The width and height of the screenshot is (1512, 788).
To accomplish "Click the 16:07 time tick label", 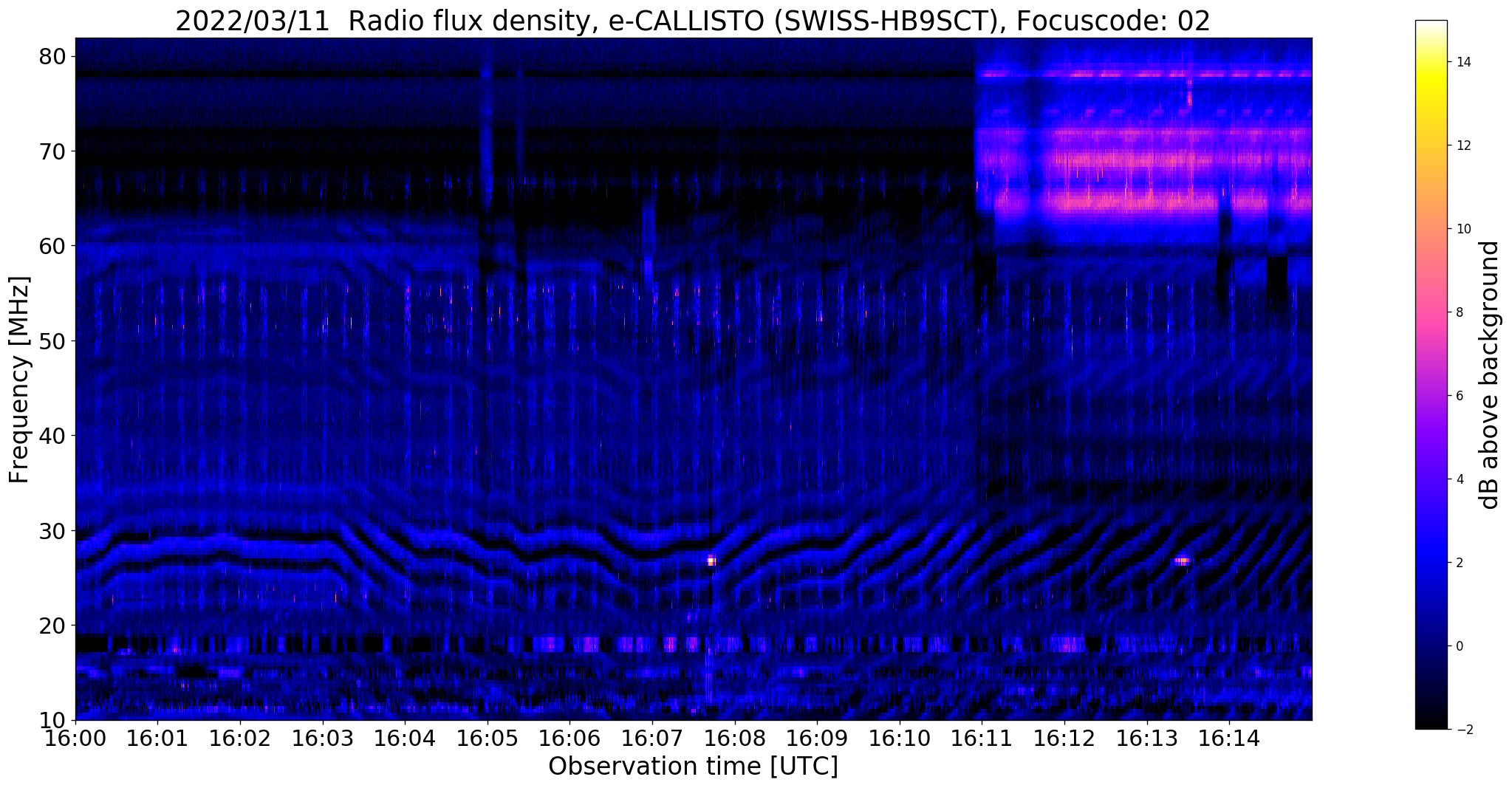I will coord(652,738).
